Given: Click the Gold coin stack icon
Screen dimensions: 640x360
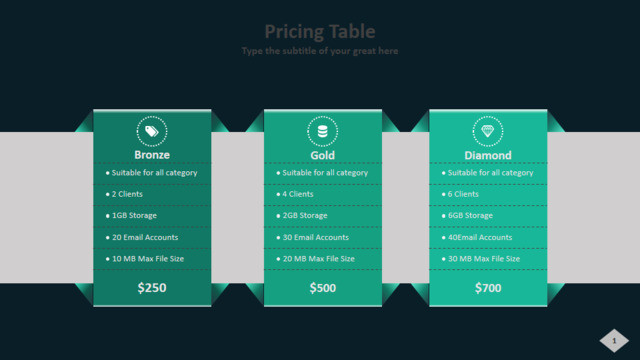Looking at the screenshot, I should tap(322, 131).
